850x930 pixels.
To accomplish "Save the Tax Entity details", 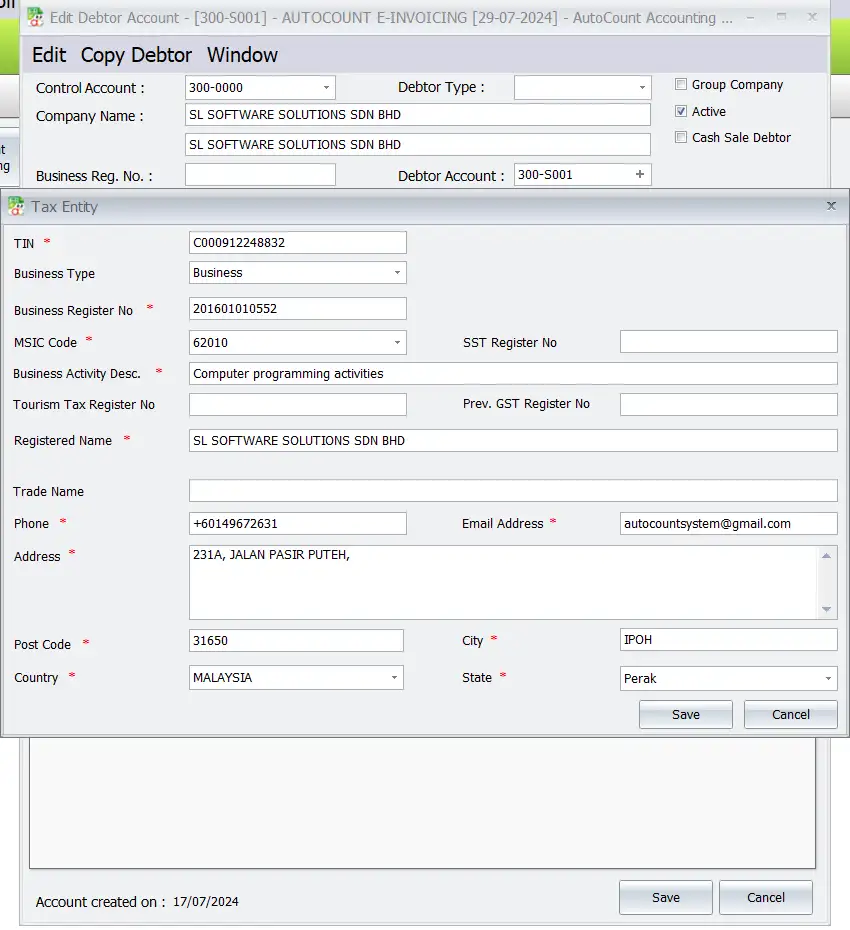I will 685,714.
